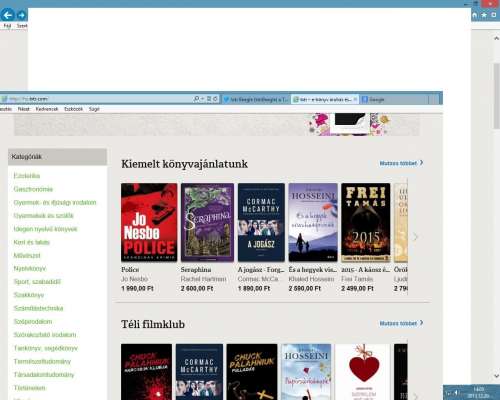Screen dimensions: 500x400
Task: Click the browser Back arrow button
Action: tap(8, 15)
